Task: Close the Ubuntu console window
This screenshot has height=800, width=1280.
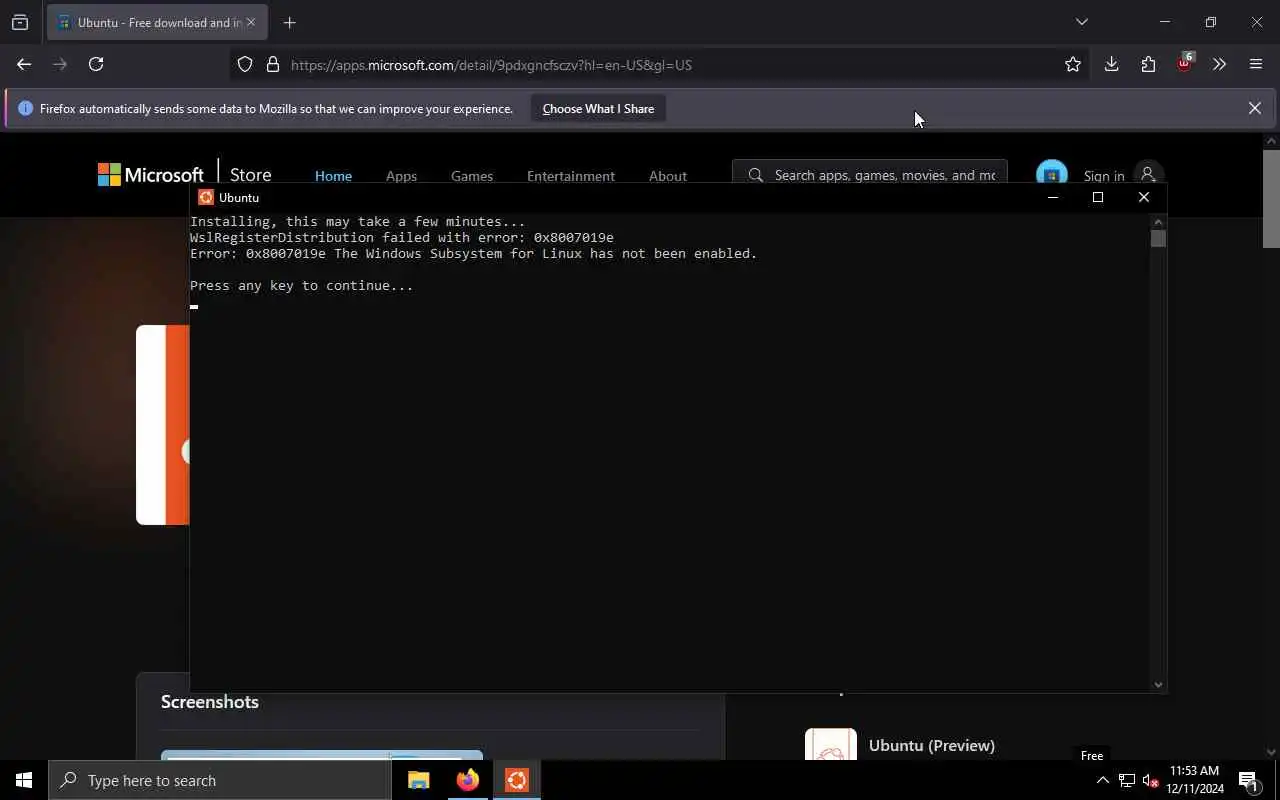Action: (1144, 197)
